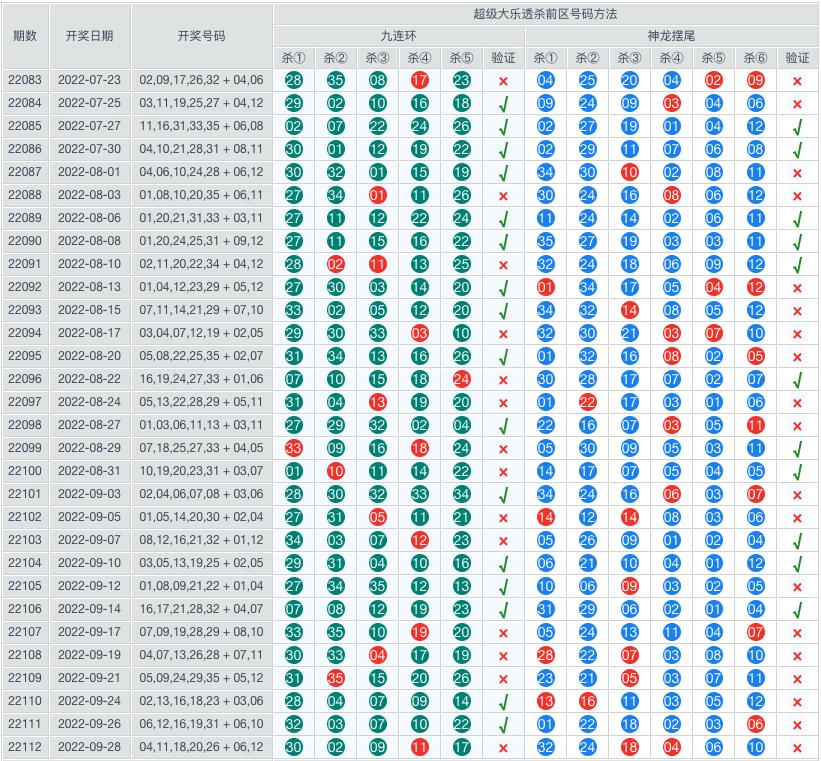The width and height of the screenshot is (821, 761).
Task: Click 杀③ header under 神龙摆尾
Action: point(629,58)
